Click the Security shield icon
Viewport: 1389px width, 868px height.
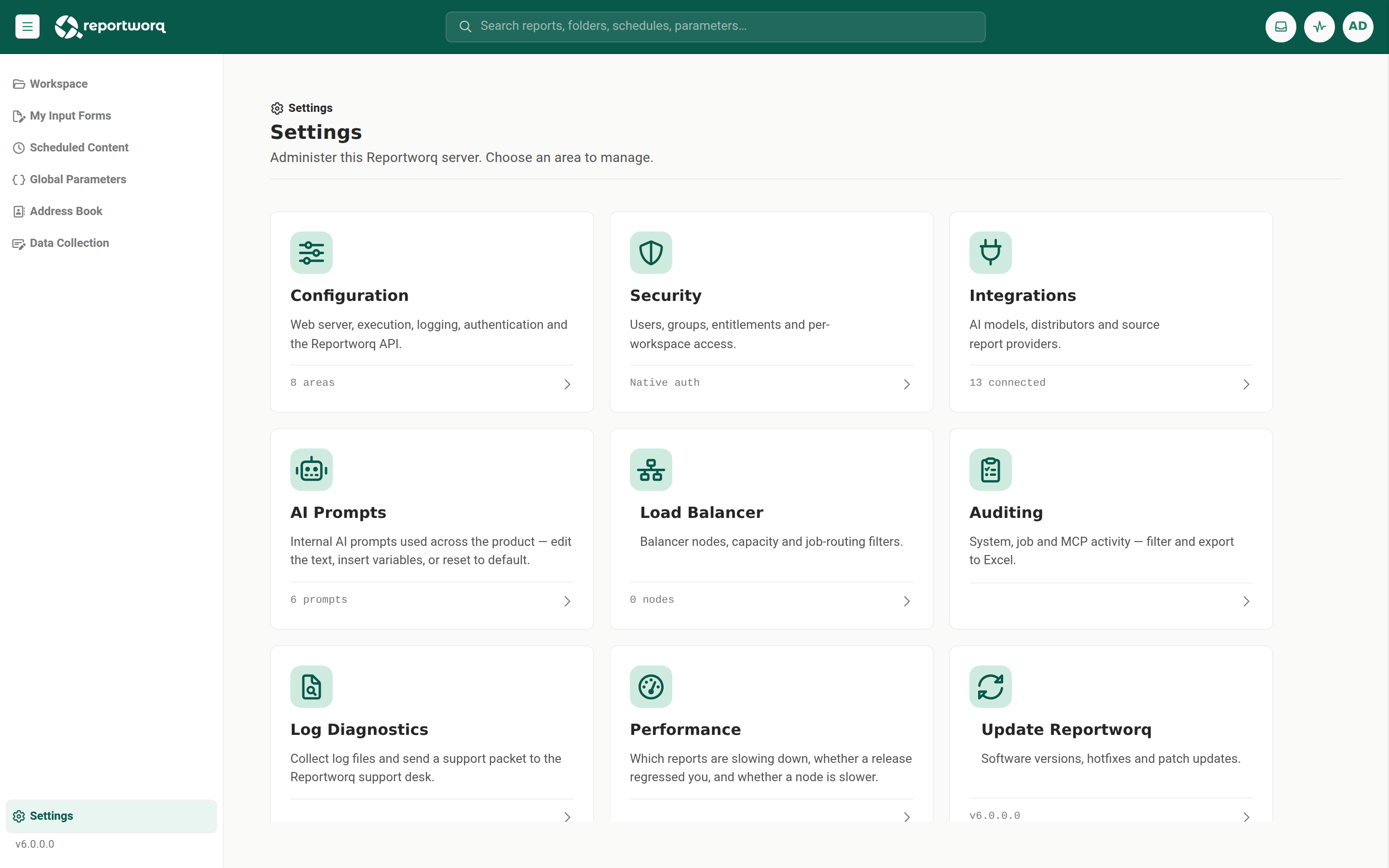coord(651,253)
